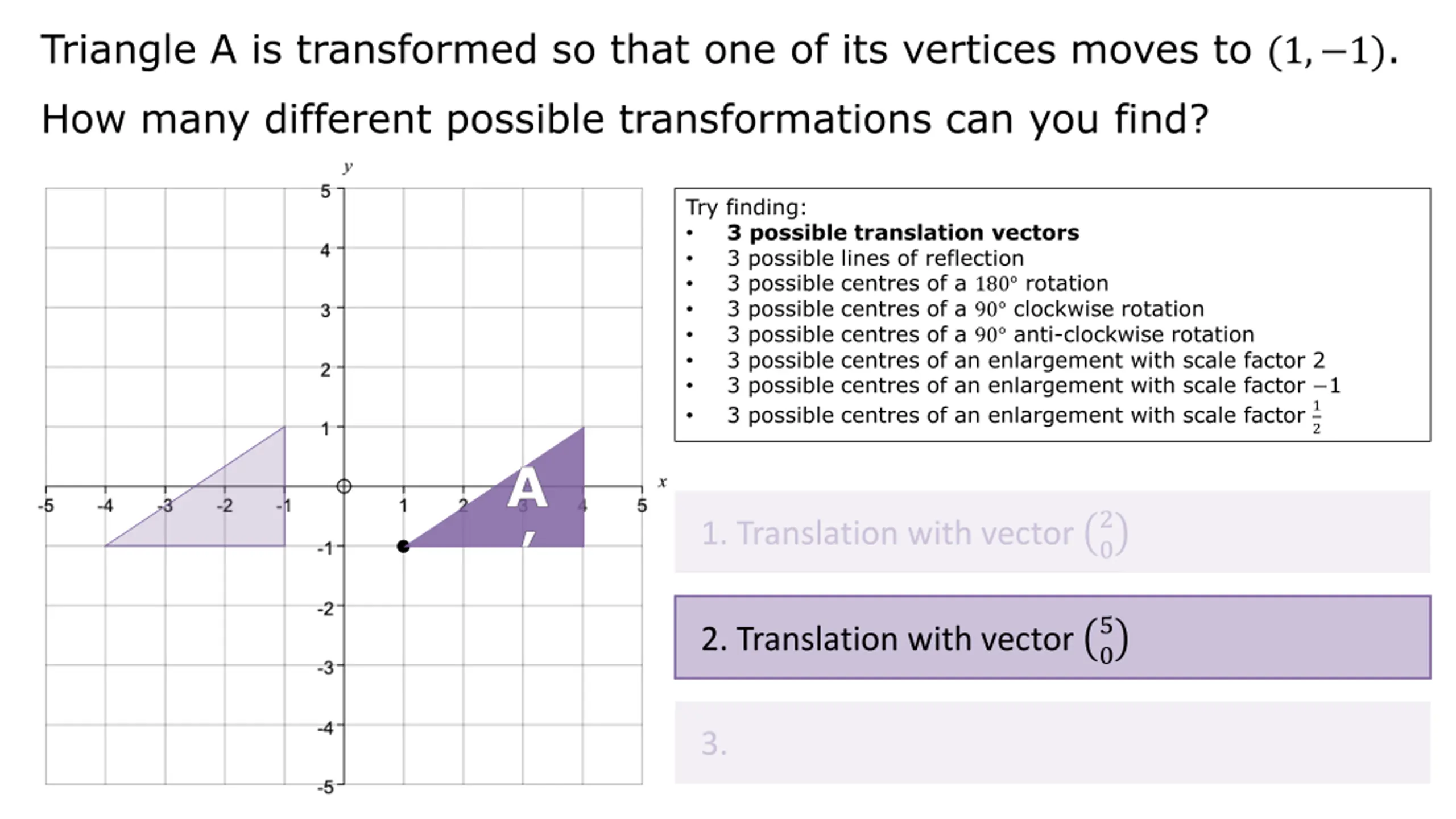Image resolution: width=1456 pixels, height=819 pixels.
Task: Click the origin circle marker
Action: pos(344,486)
